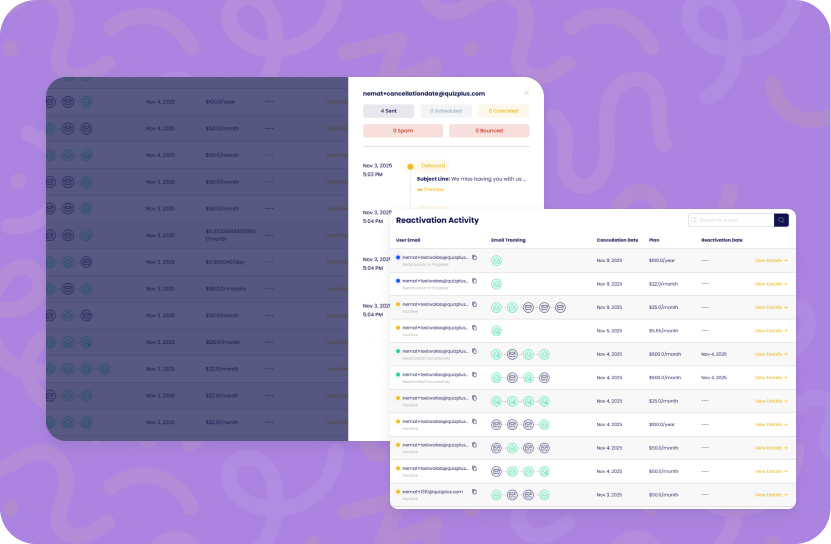
Task: Click the third tracking icon in the five-icon row
Action: pyautogui.click(x=528, y=308)
